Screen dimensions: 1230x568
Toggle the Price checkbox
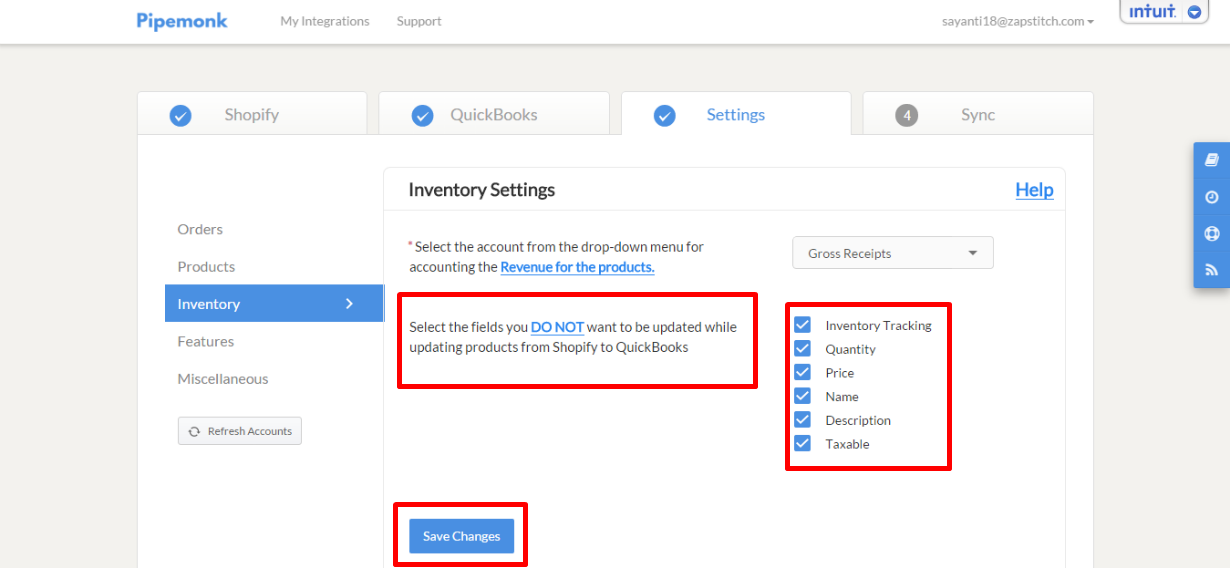point(802,372)
